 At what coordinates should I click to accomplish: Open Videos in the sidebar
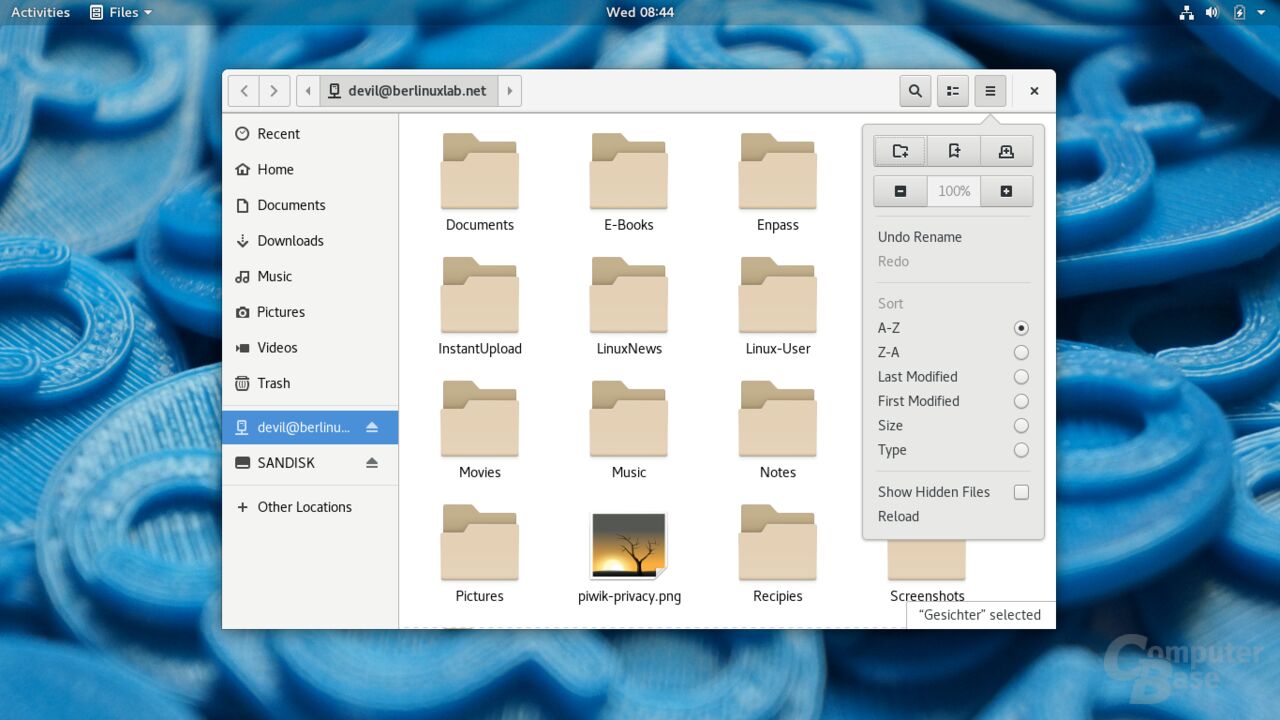310,348
